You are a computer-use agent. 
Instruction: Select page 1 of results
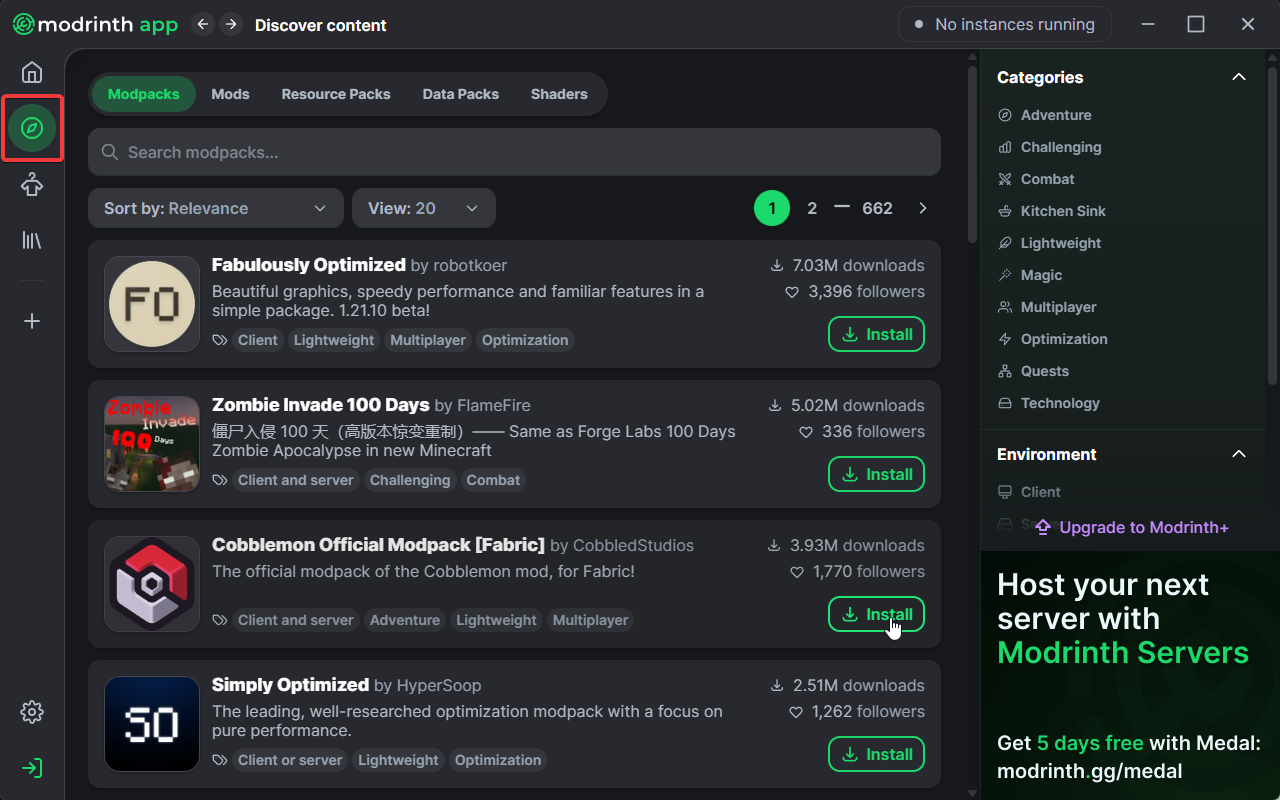pyautogui.click(x=772, y=208)
